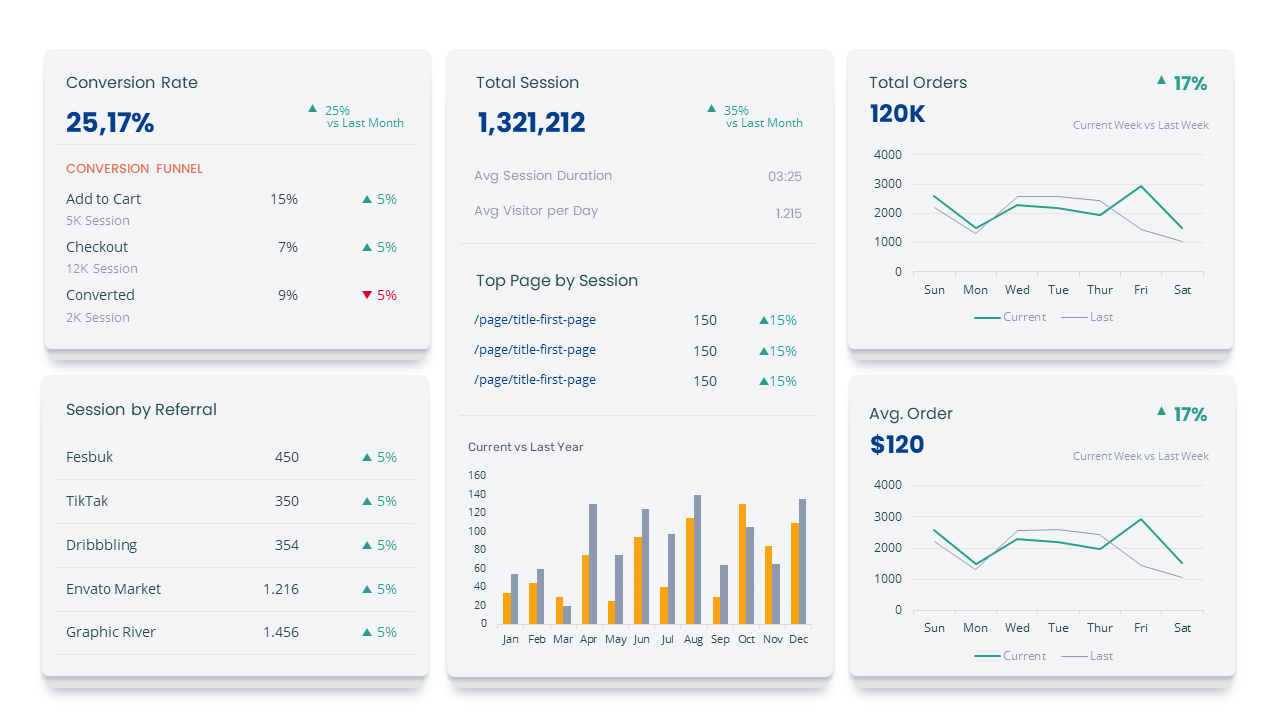Click the Fri label in the Avg. Order chart
This screenshot has width=1280, height=720.
[1141, 628]
